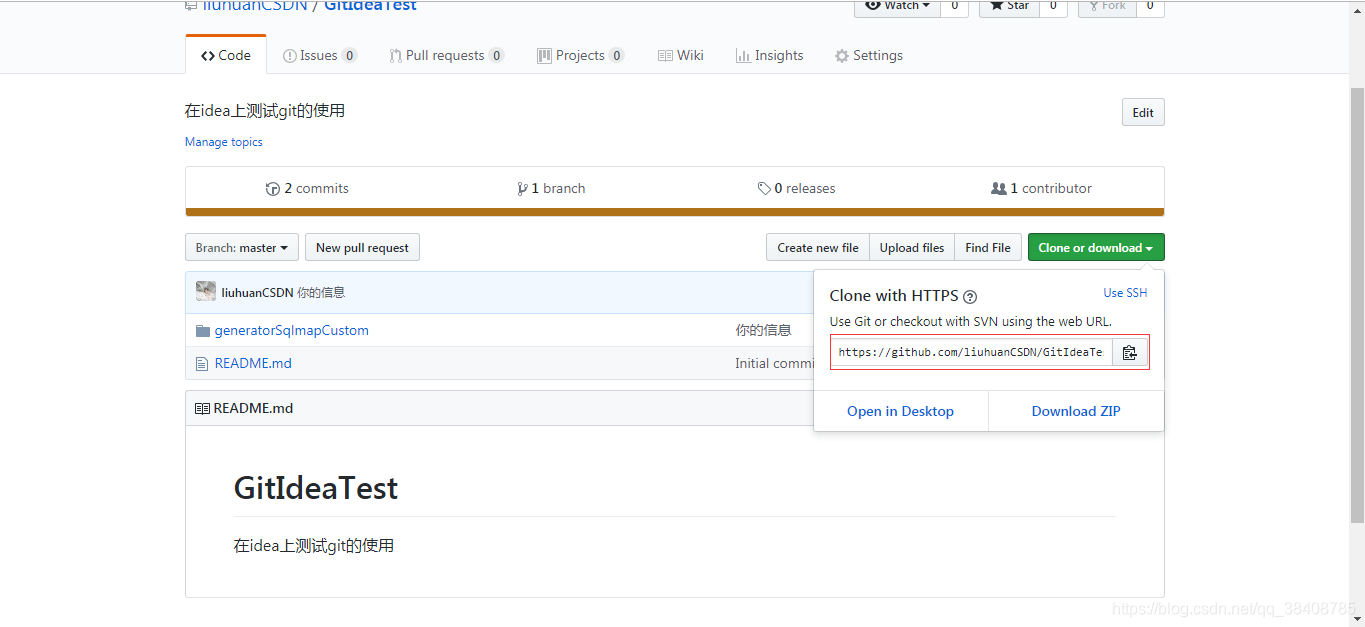Click the commits clock icon

click(273, 188)
